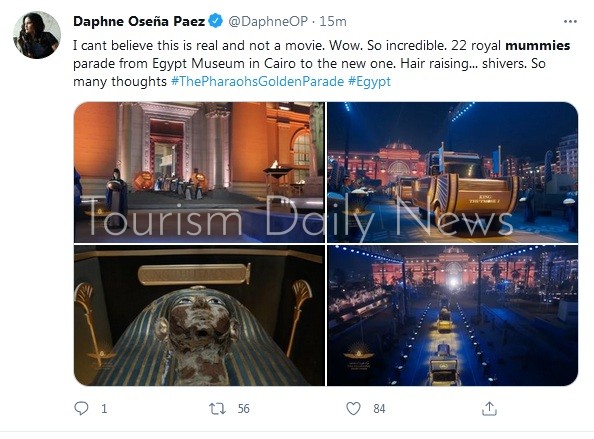Click the name Daphne Oseña Paez
This screenshot has width=594, height=439.
(139, 21)
